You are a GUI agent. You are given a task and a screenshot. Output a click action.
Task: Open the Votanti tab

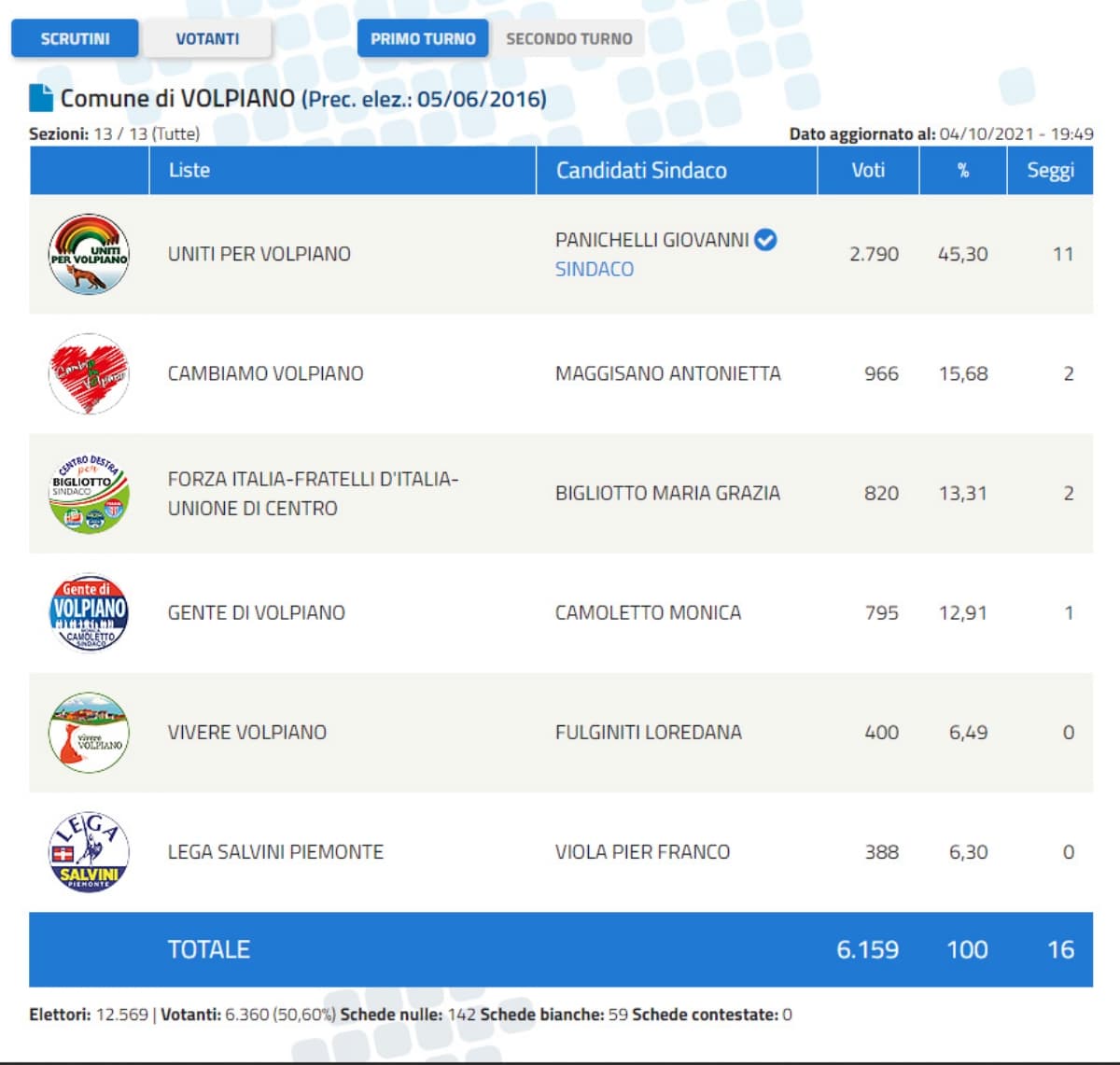(207, 38)
